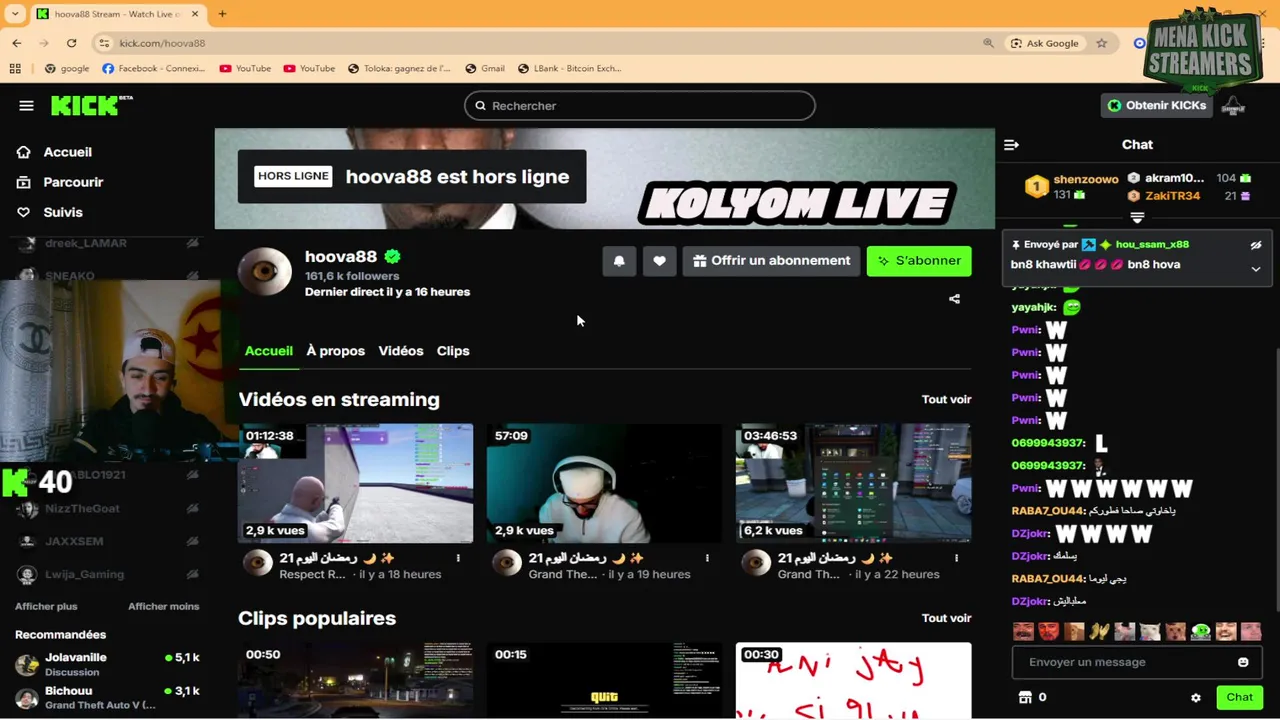Open the Toloka bookmark

pyautogui.click(x=399, y=68)
